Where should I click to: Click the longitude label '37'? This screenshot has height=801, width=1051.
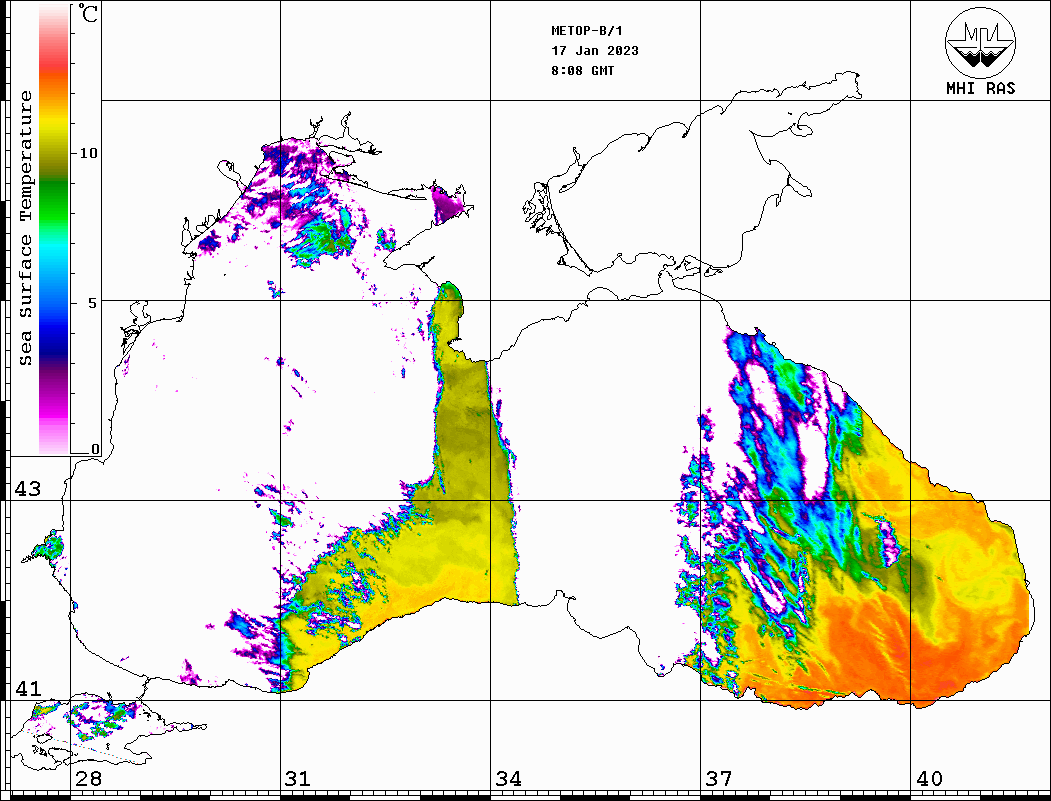(x=719, y=779)
